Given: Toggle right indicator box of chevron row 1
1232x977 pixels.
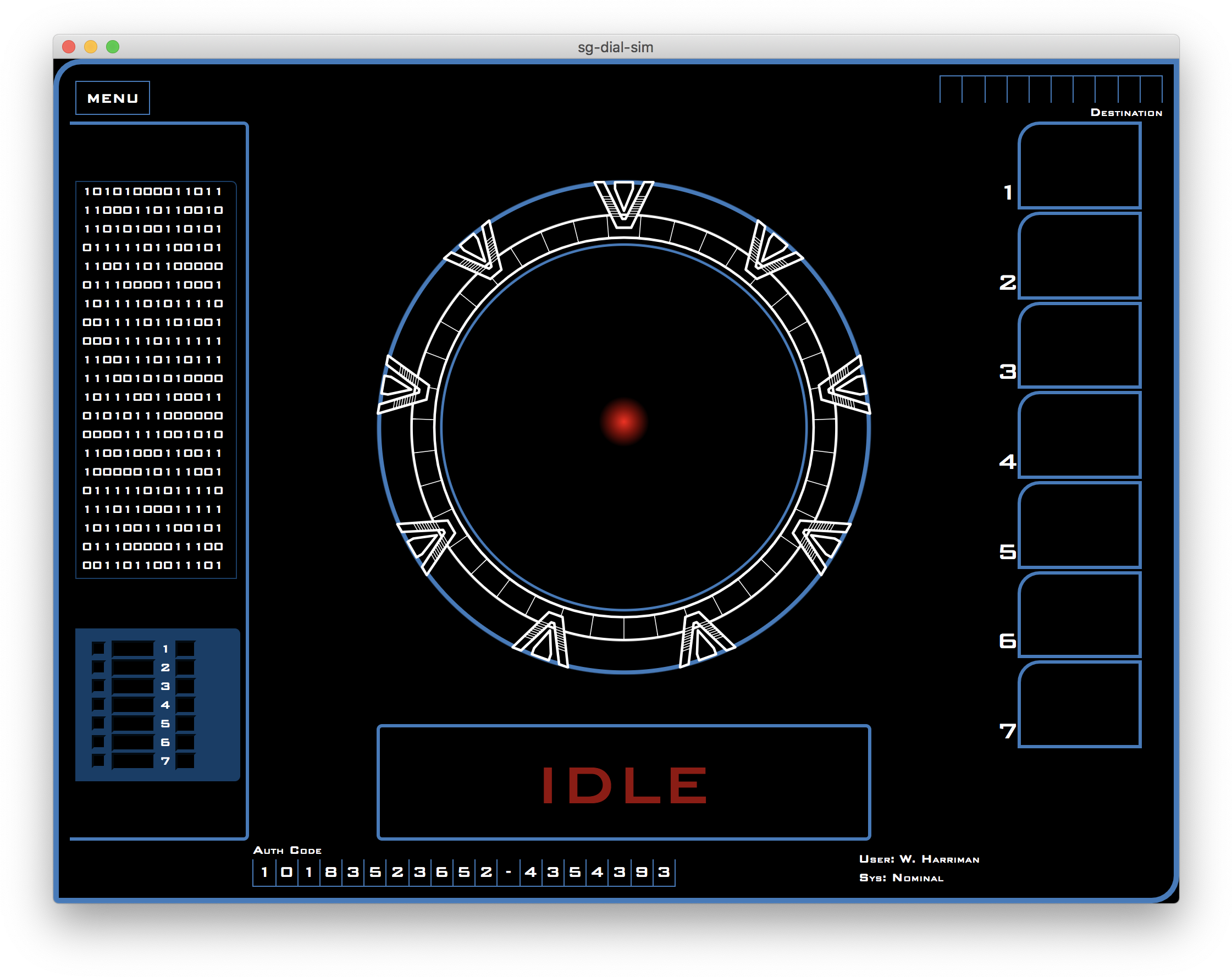Looking at the screenshot, I should tap(185, 648).
